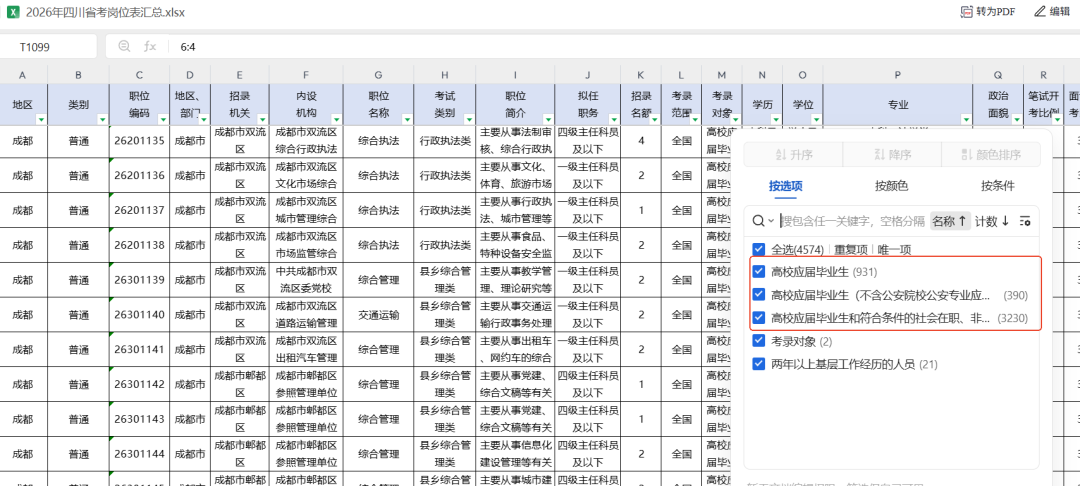Click the filter keyword search field
Viewport: 1080px width, 486px height.
(x=852, y=221)
